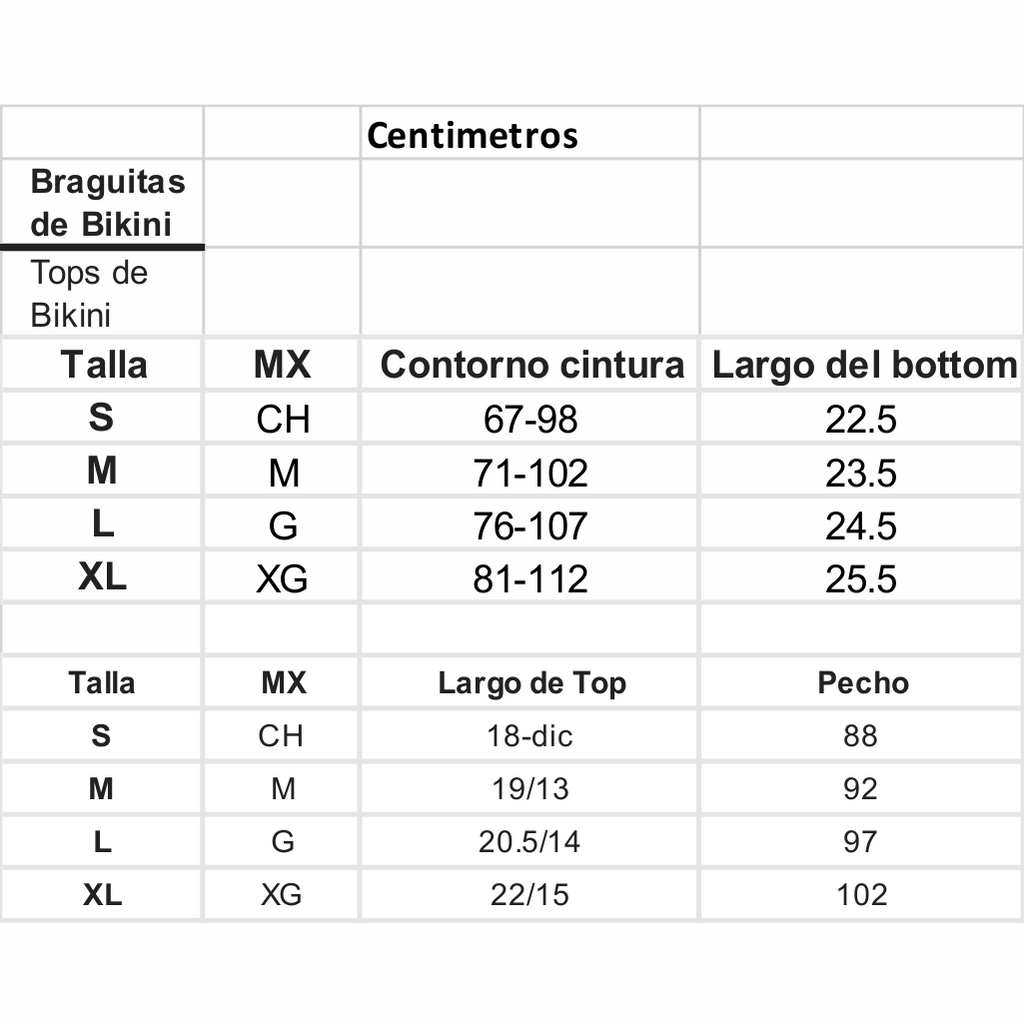
Task: Select the 81-112 waist cell
Action: (530, 578)
